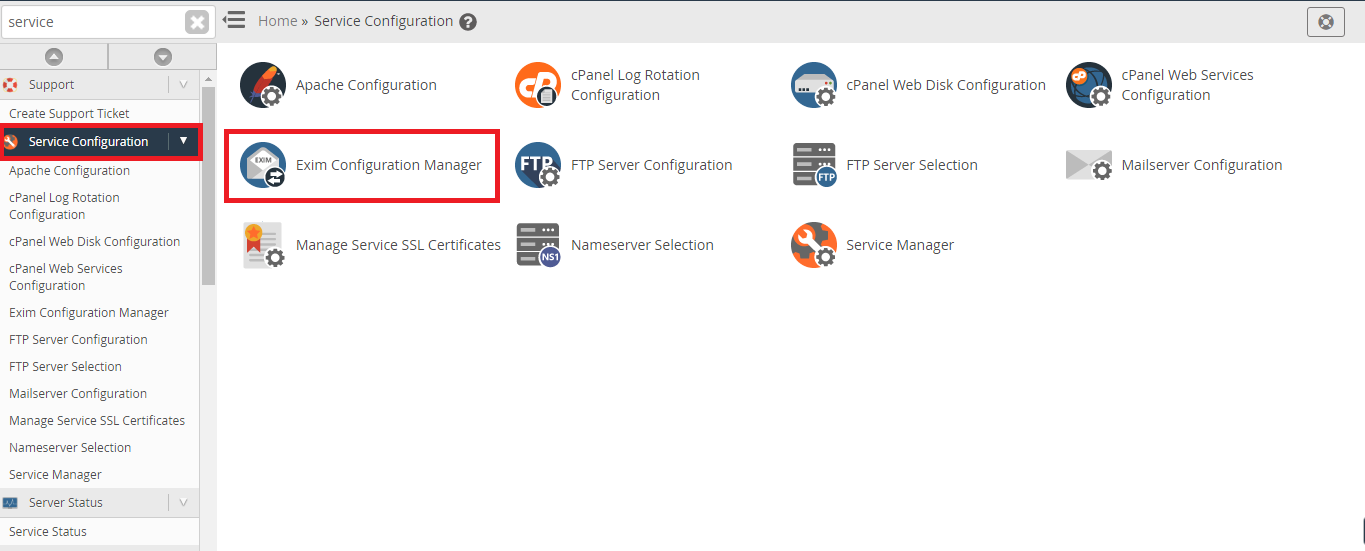Open the Exim Configuration Manager envelope icon
This screenshot has height=551, width=1365.
click(x=263, y=165)
